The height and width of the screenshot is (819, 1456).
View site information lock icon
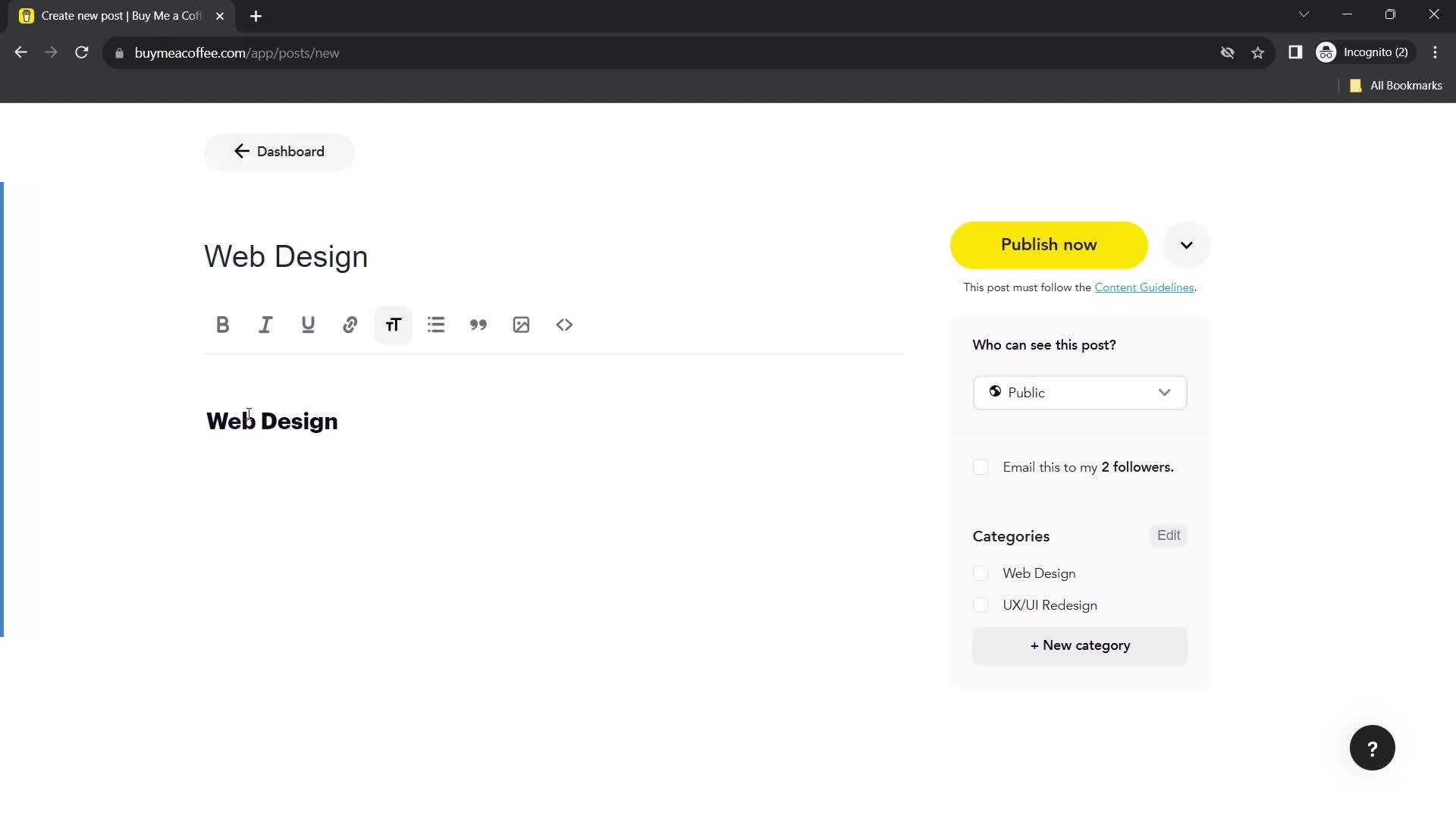pyautogui.click(x=119, y=53)
